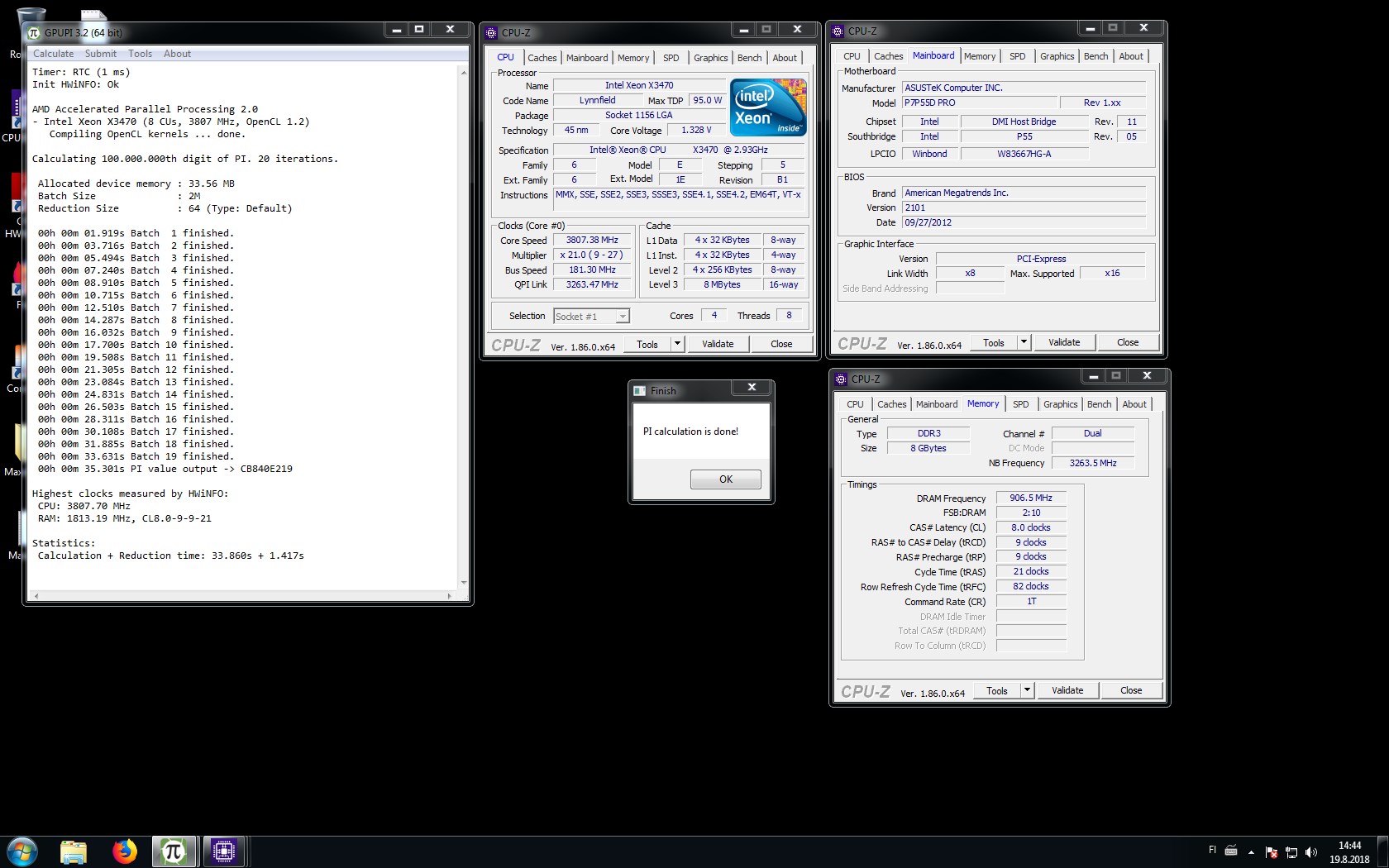Image resolution: width=1389 pixels, height=868 pixels.
Task: Click GPUPI vertical scrollbar down arrow
Action: click(464, 583)
